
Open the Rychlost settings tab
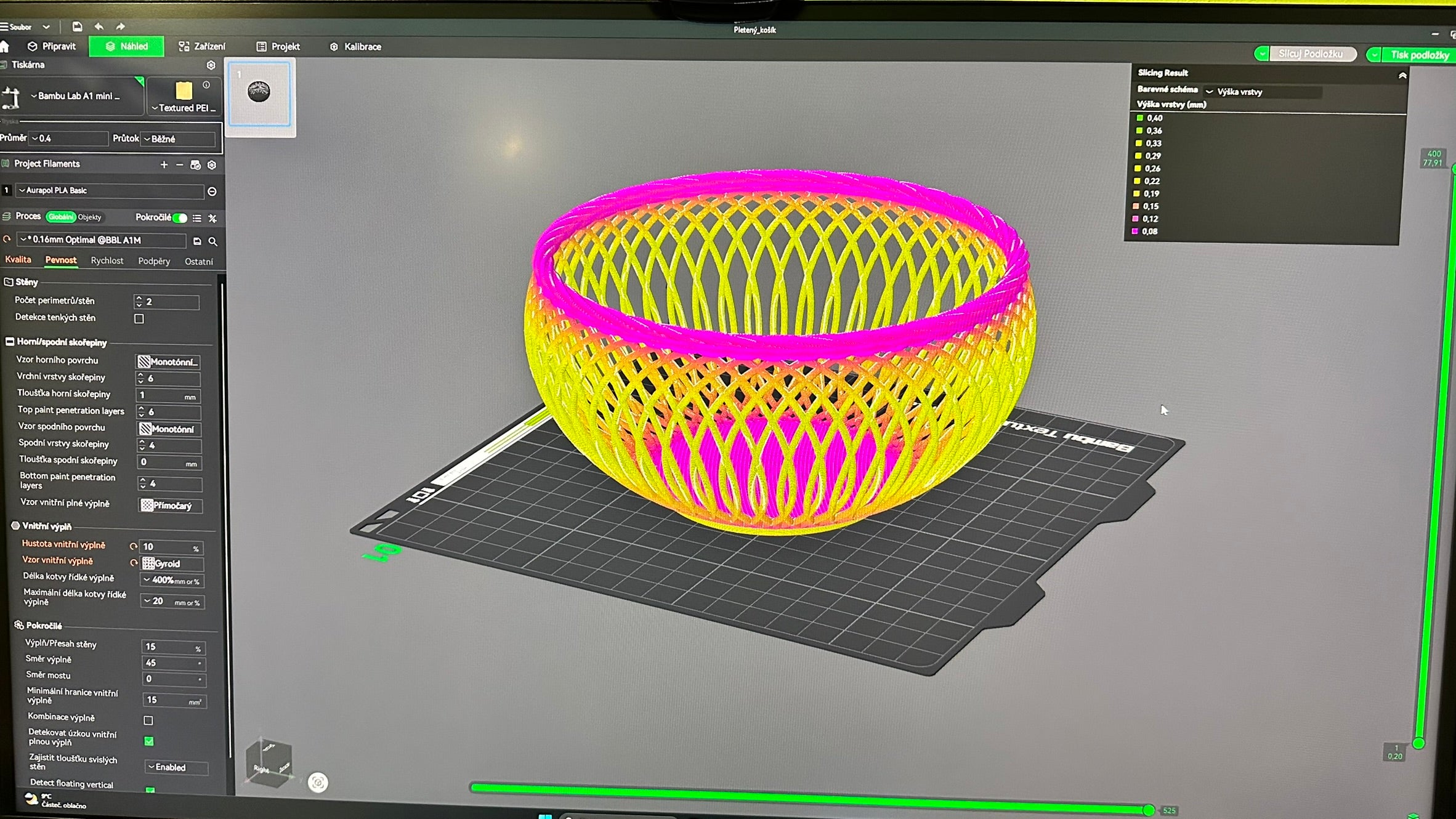point(107,261)
